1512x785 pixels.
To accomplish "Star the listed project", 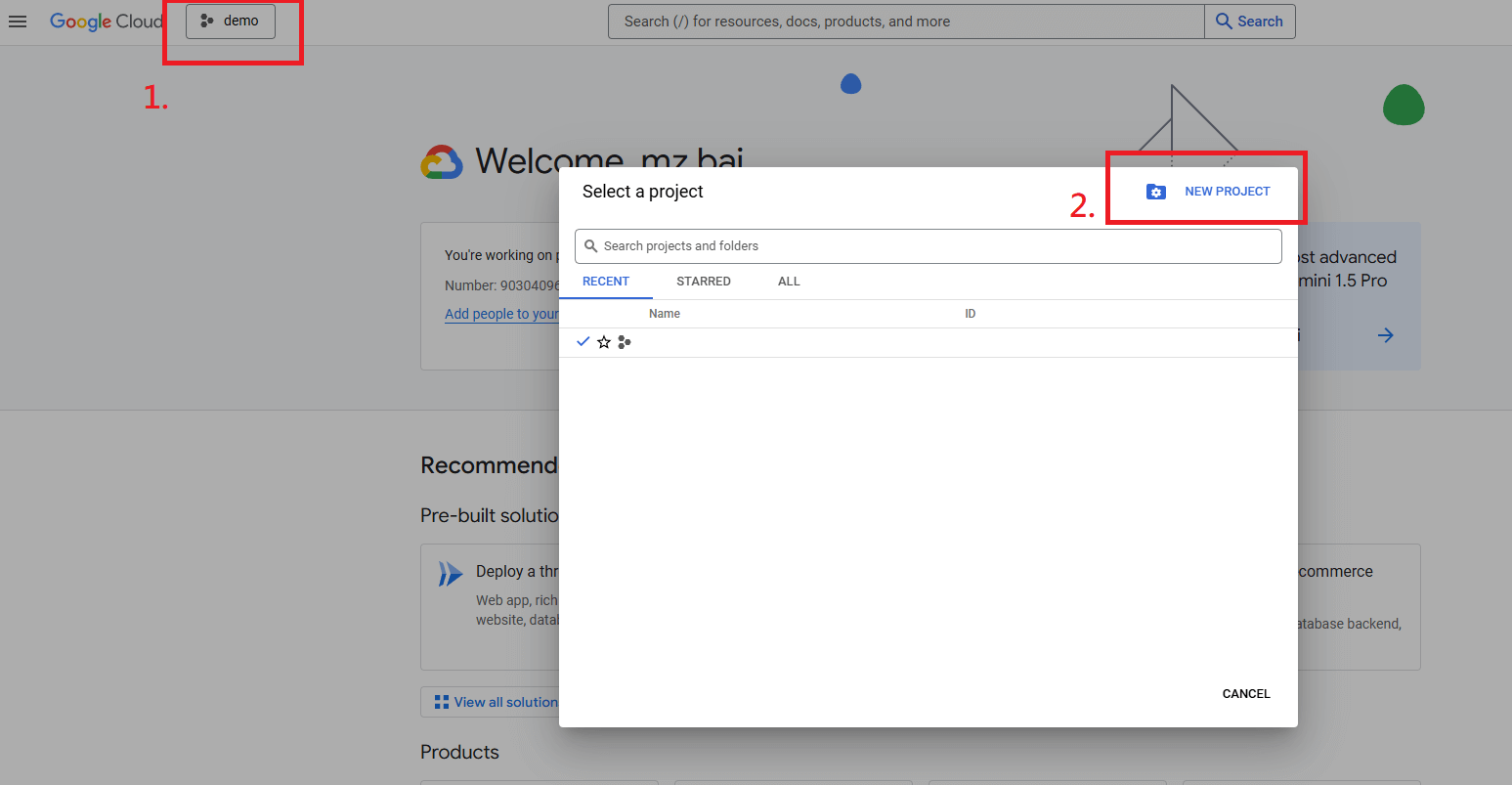I will click(x=604, y=342).
